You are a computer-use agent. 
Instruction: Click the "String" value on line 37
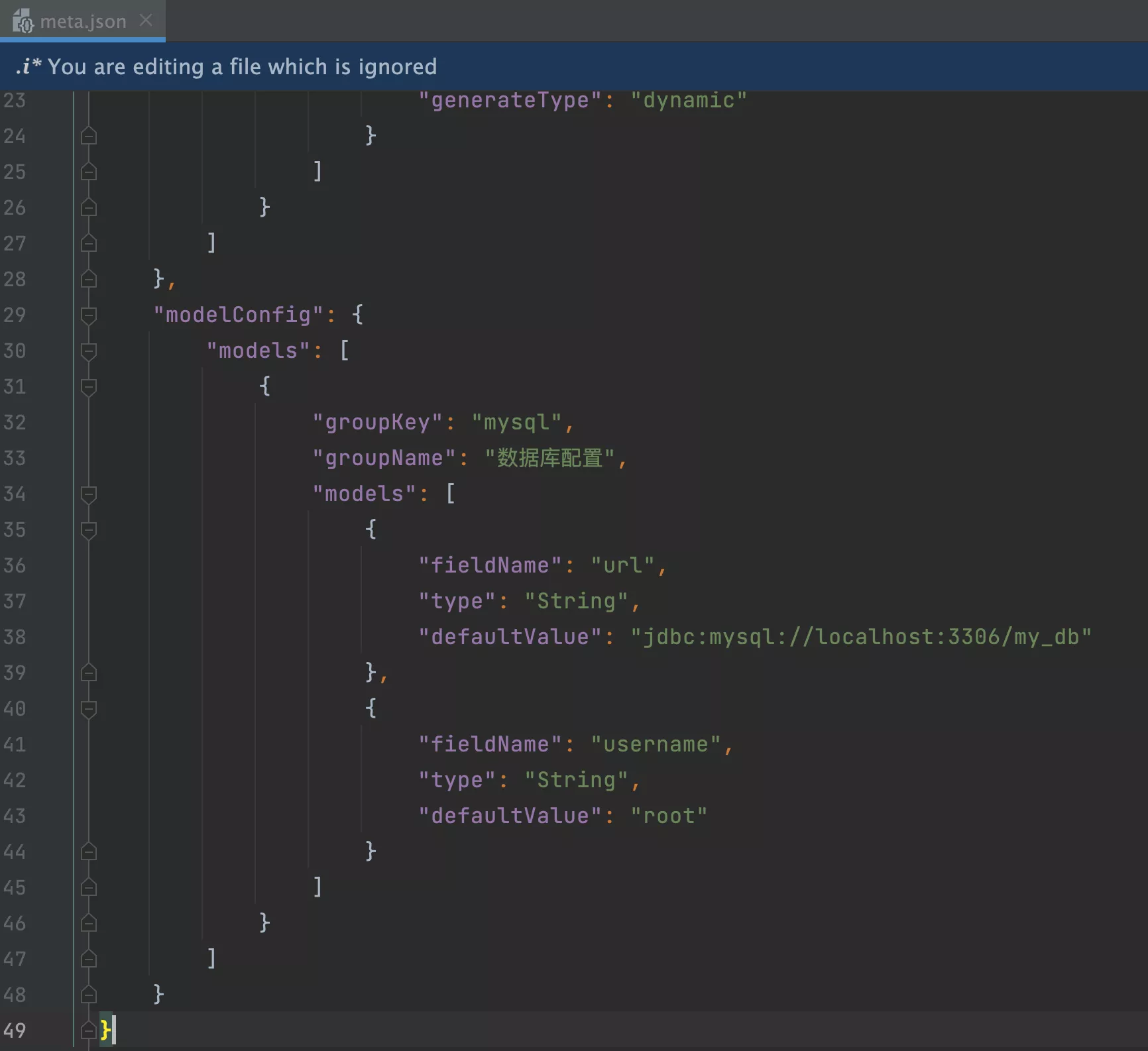(x=576, y=601)
